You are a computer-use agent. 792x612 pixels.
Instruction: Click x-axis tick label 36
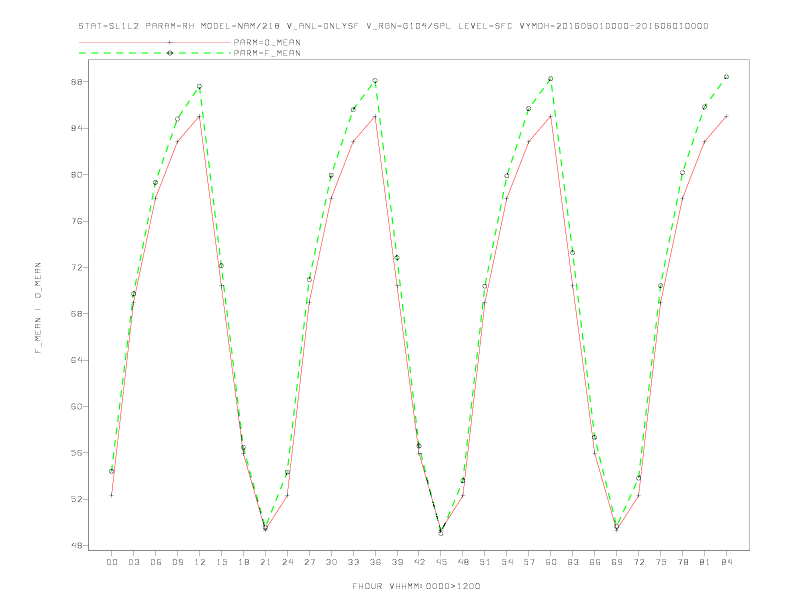click(375, 562)
